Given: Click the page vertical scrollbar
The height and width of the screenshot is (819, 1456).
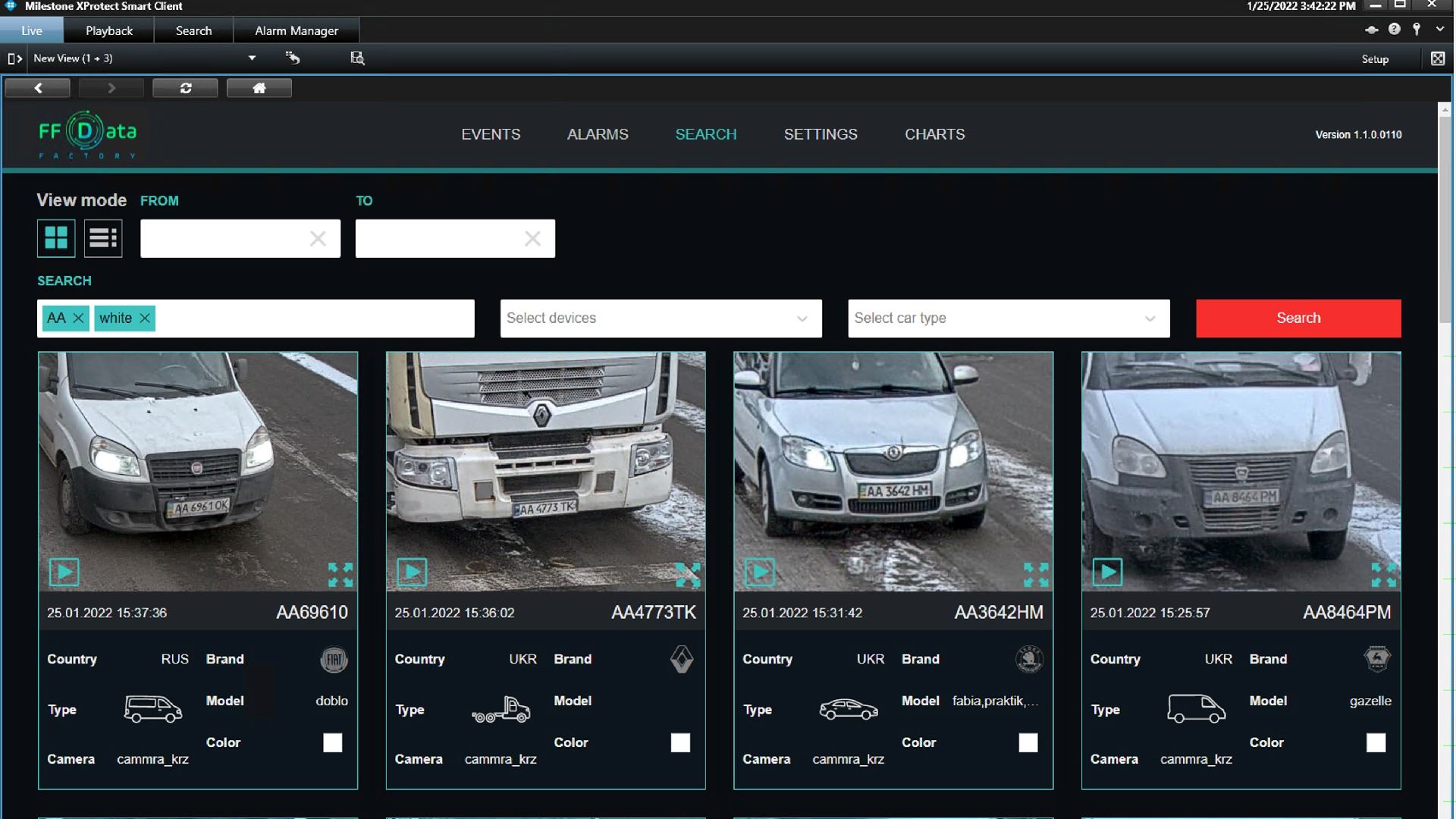Looking at the screenshot, I should pyautogui.click(x=1445, y=220).
